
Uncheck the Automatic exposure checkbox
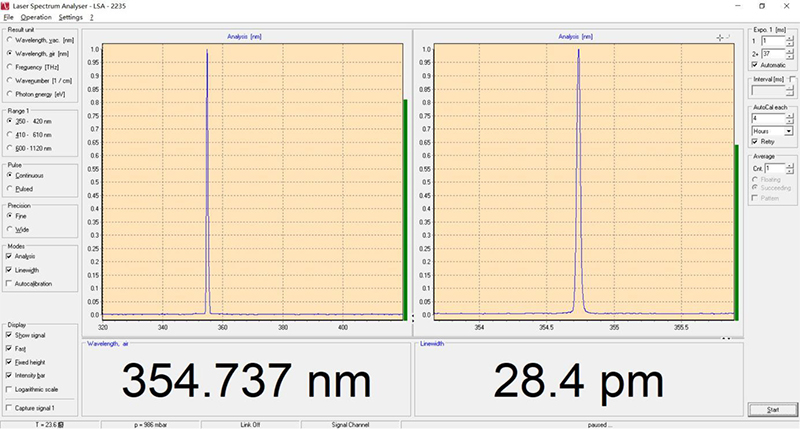click(755, 64)
